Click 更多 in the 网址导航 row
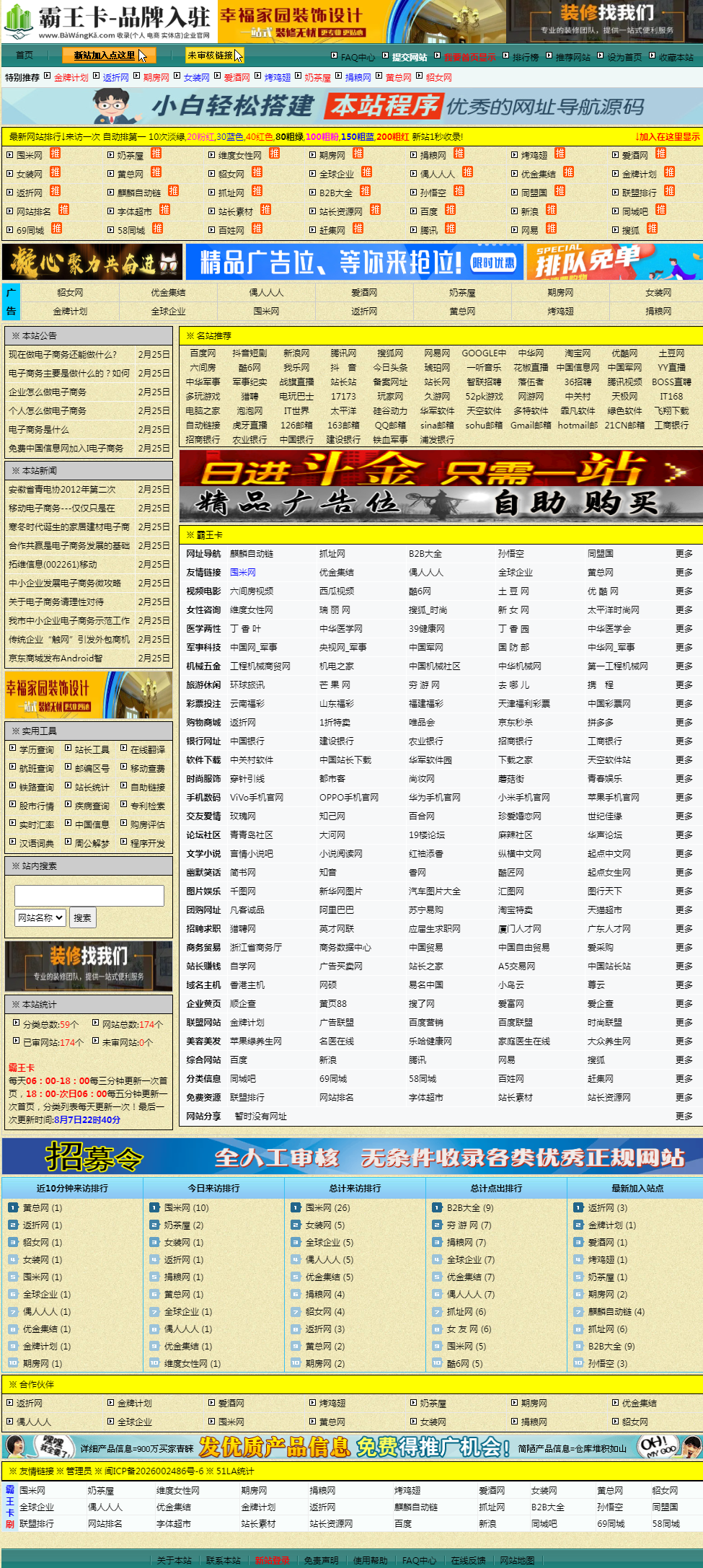This screenshot has height=1568, width=703. (684, 554)
